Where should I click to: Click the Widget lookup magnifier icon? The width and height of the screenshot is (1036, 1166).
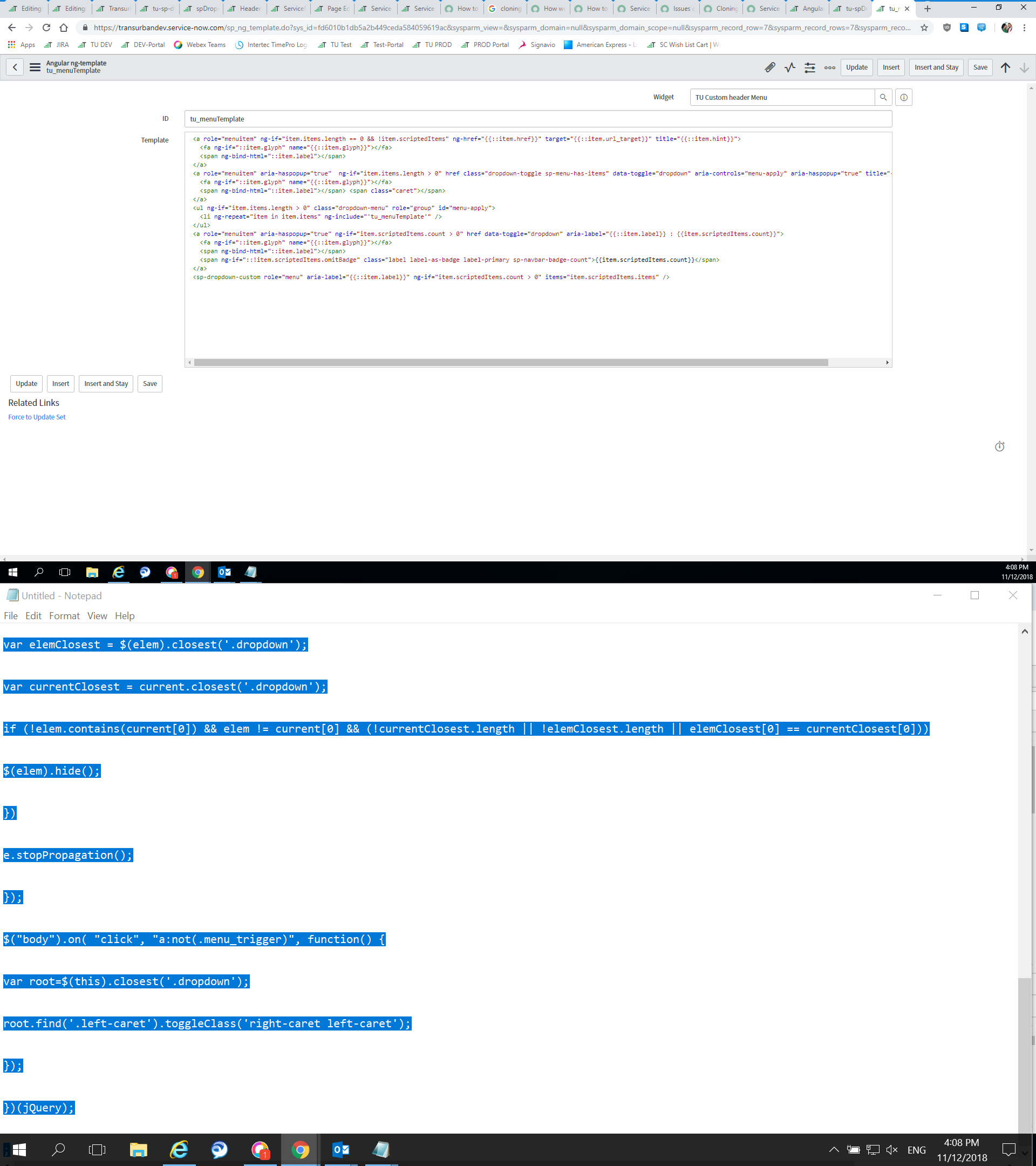click(883, 97)
